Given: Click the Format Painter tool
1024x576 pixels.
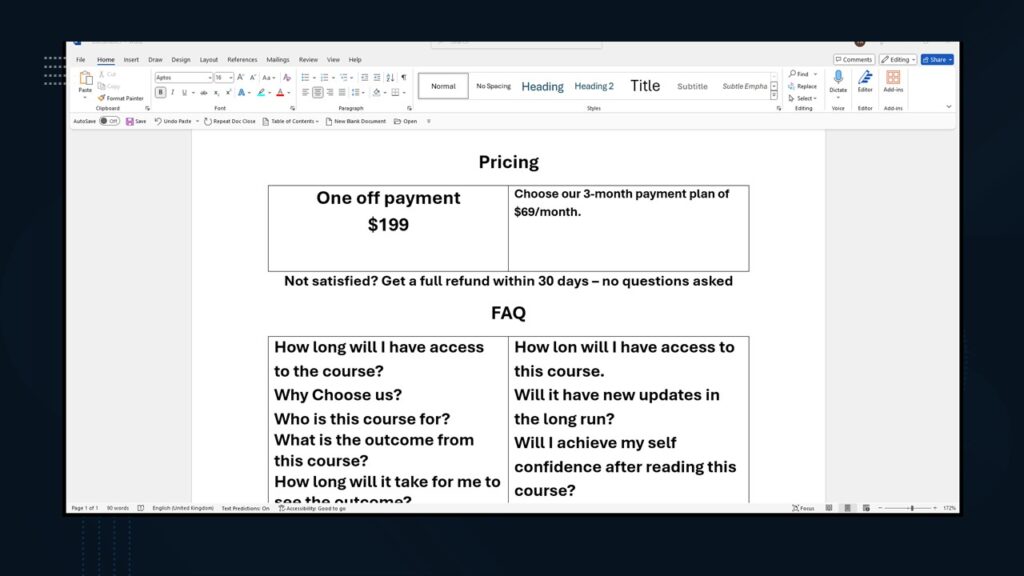Looking at the screenshot, I should (x=121, y=98).
